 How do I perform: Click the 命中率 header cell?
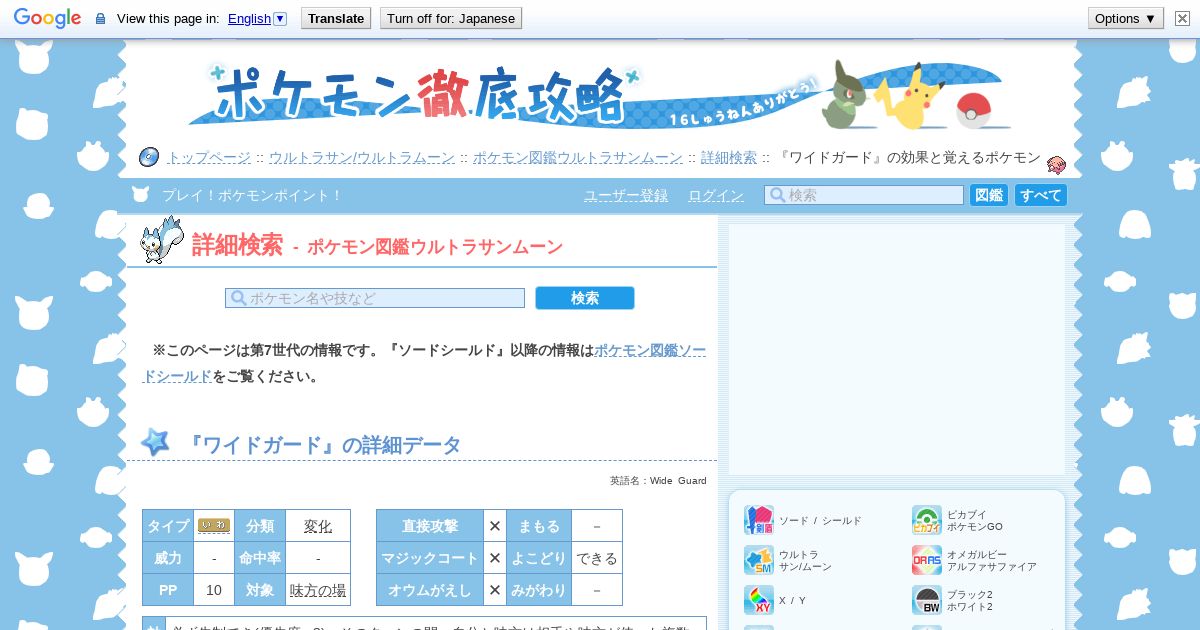tap(260, 558)
